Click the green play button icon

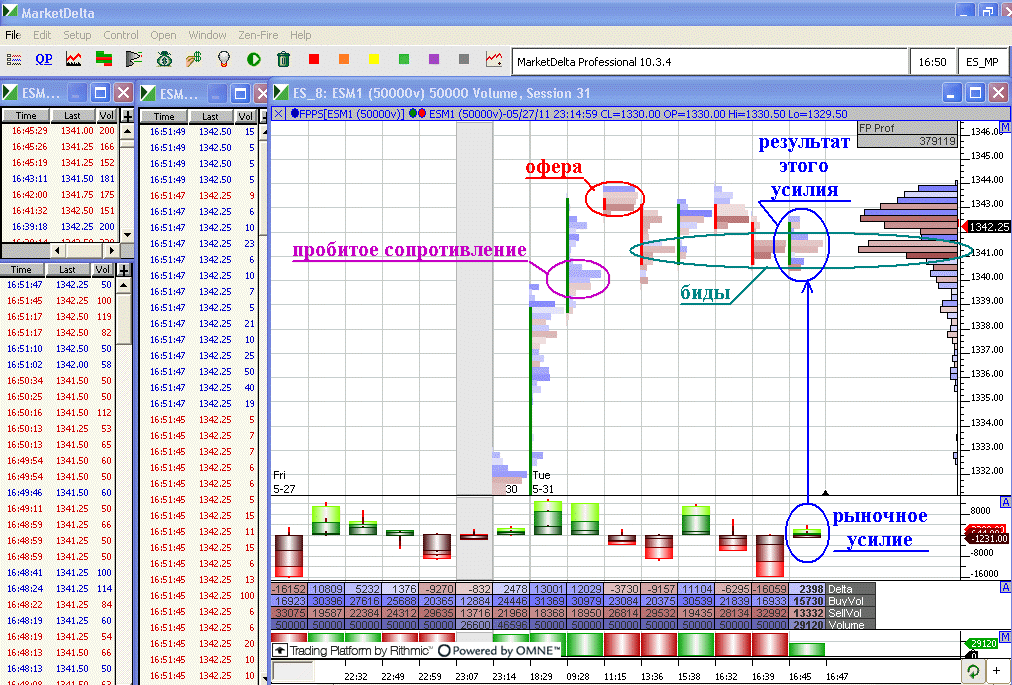(x=254, y=59)
